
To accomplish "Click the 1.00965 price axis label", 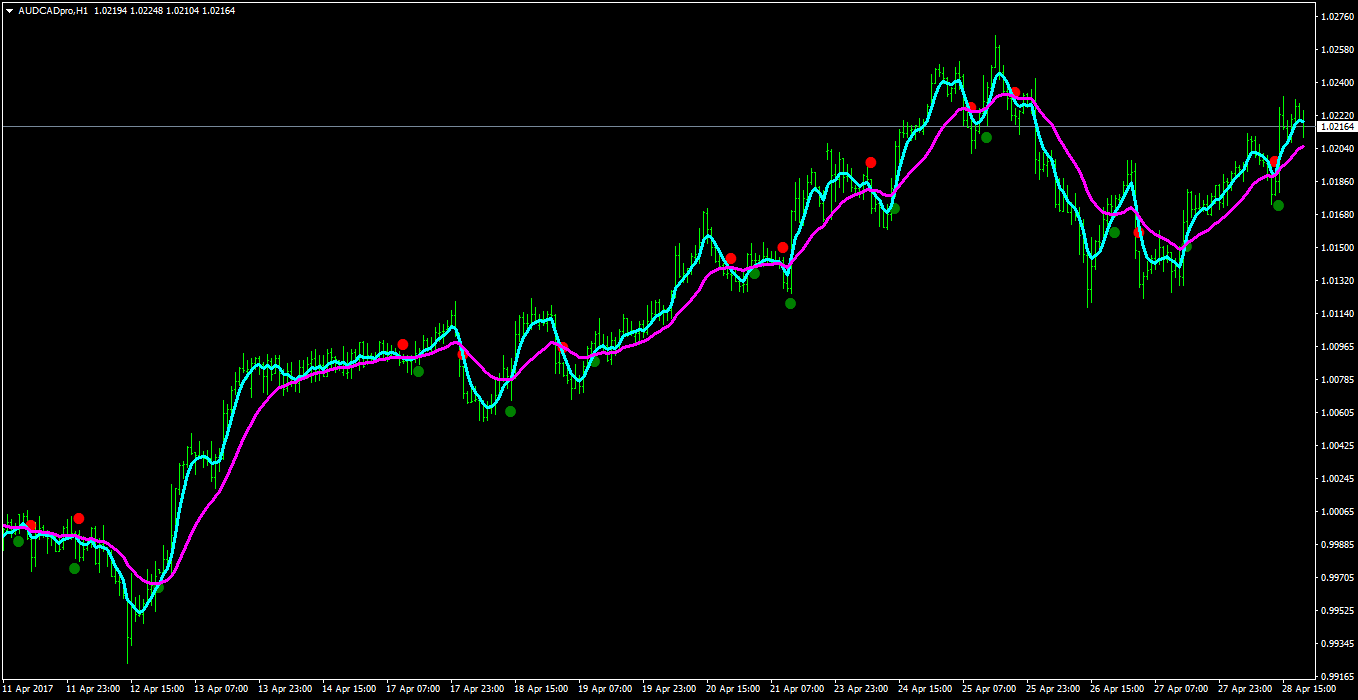I will [1337, 347].
